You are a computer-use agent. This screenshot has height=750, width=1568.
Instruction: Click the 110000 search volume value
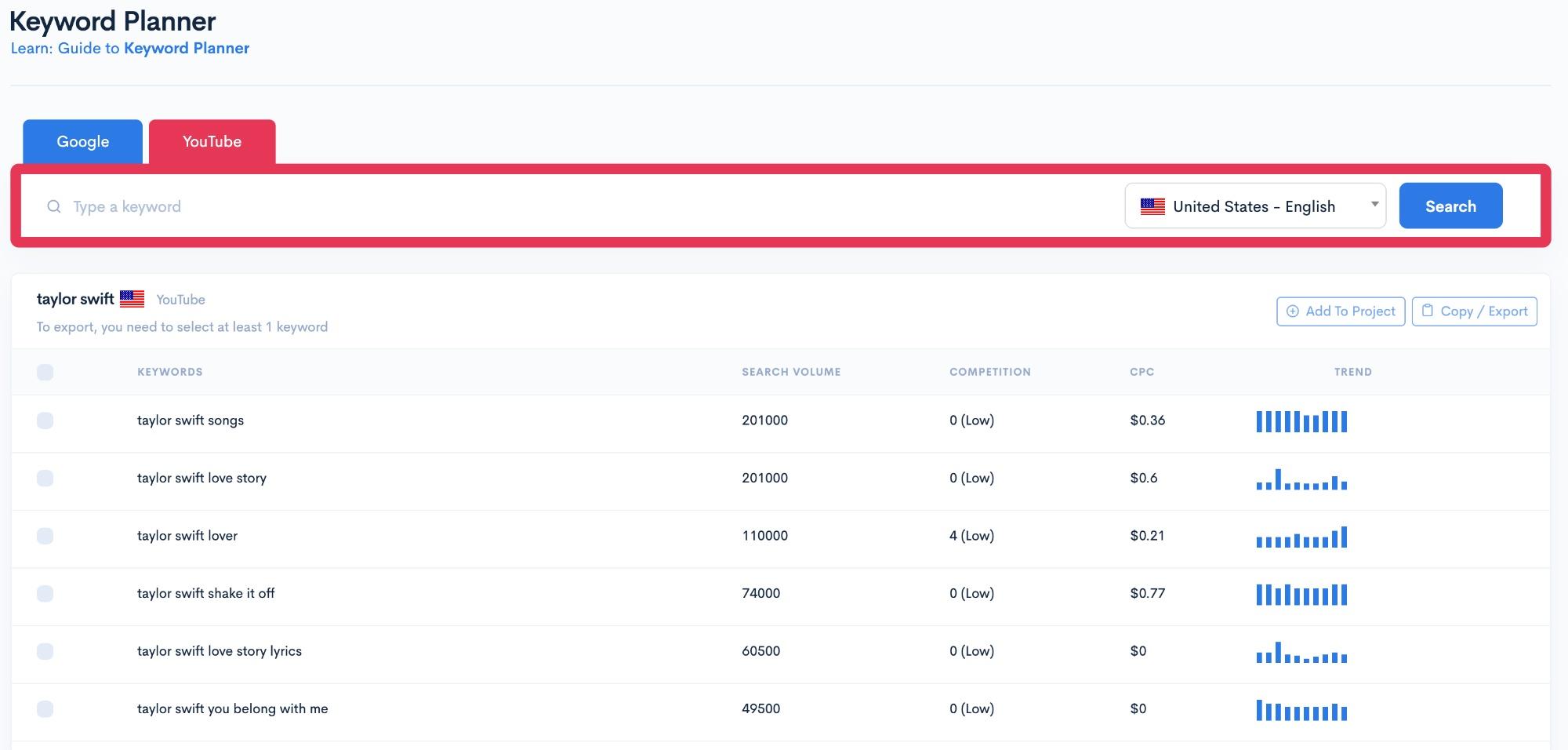765,536
